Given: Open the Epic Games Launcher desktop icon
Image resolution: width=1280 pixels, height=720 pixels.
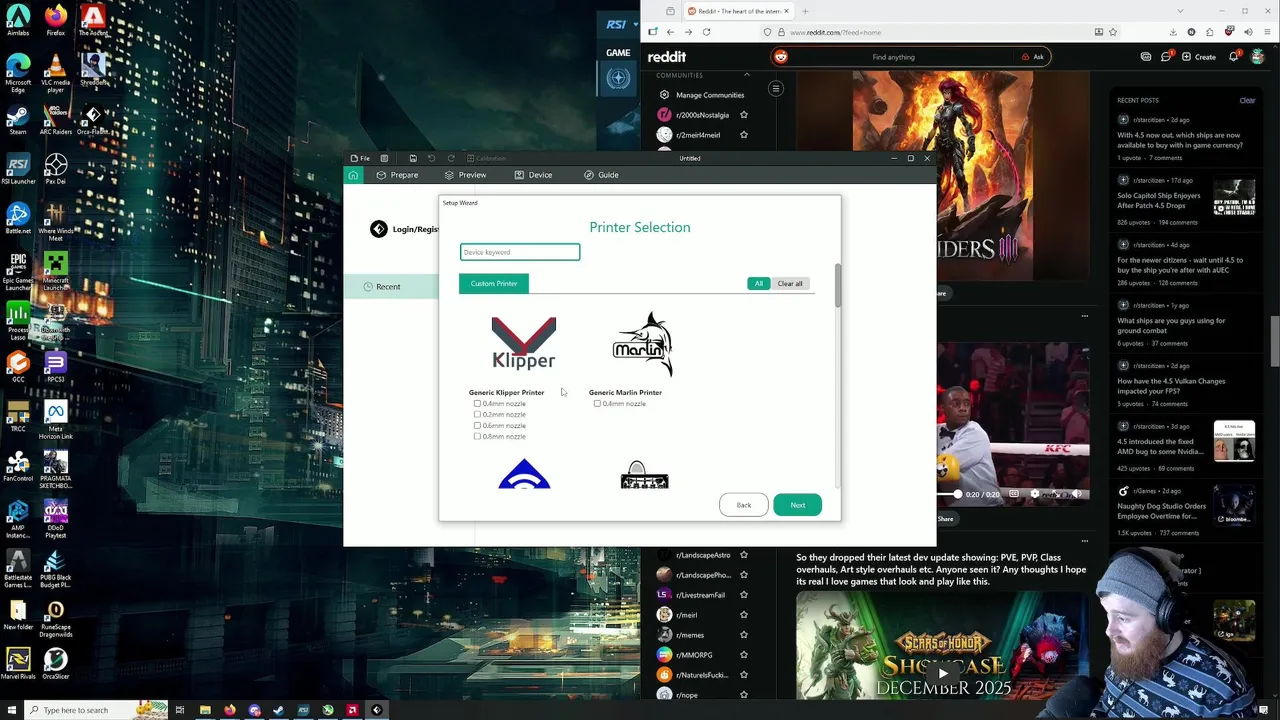Looking at the screenshot, I should point(18,269).
